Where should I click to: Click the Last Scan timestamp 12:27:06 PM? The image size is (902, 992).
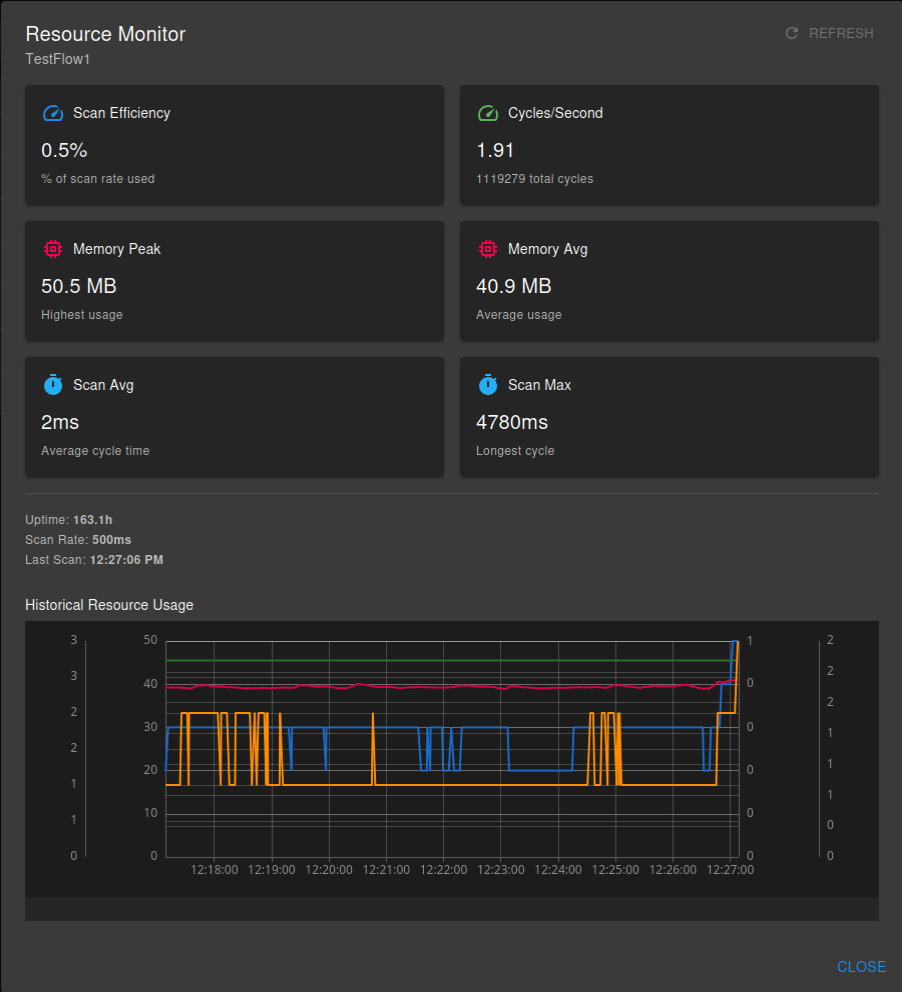click(x=92, y=560)
